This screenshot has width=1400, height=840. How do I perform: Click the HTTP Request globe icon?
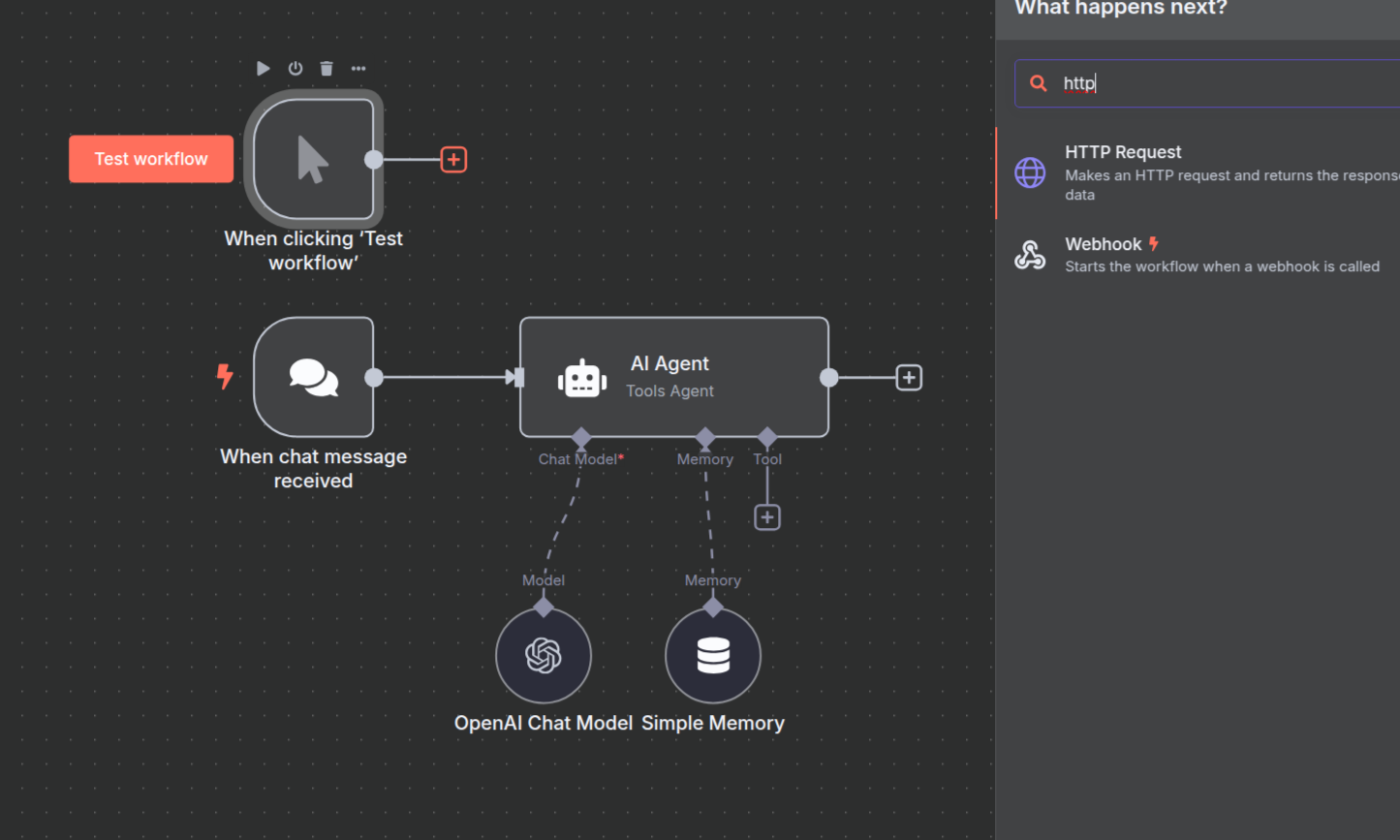1030,172
